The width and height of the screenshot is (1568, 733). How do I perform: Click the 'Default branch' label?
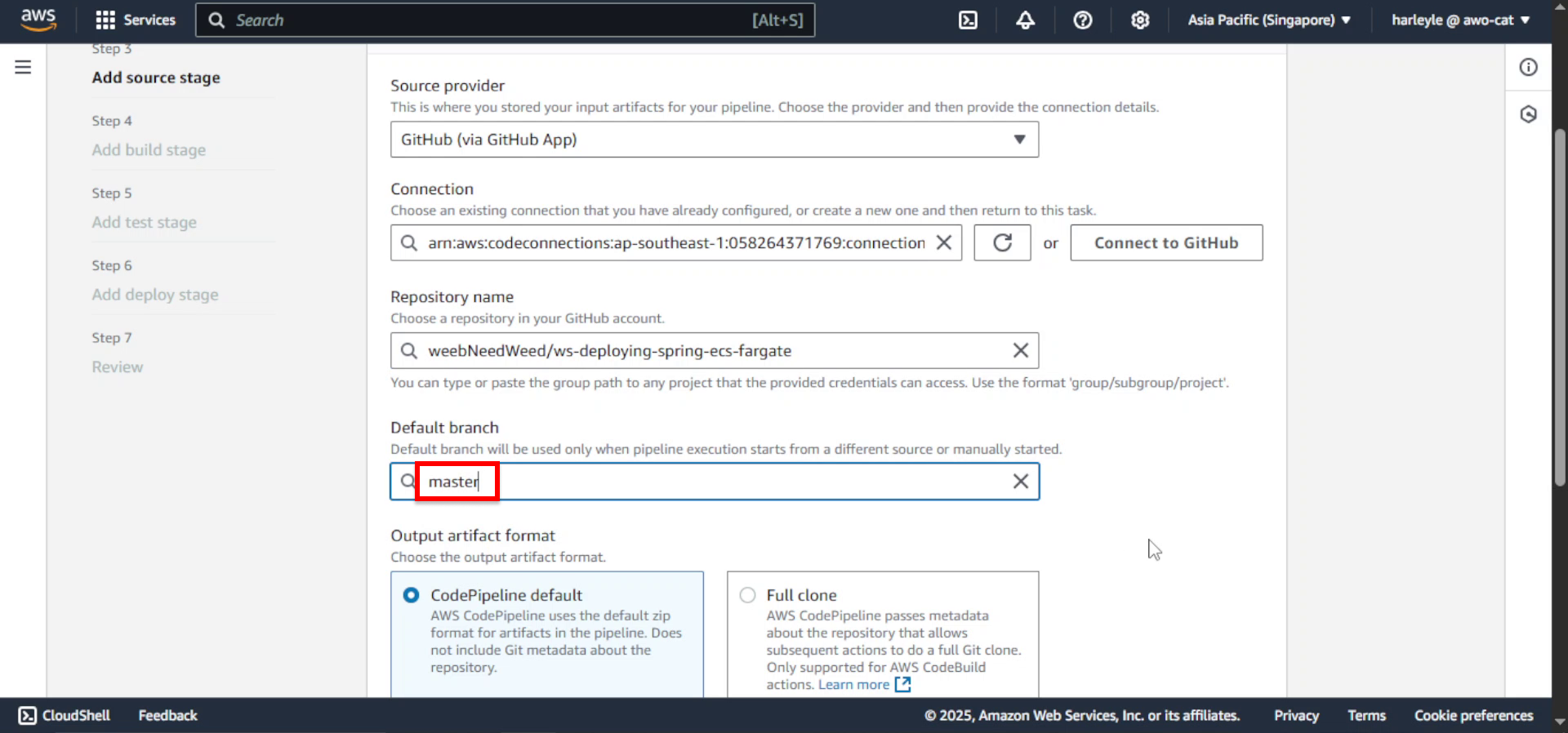pyautogui.click(x=444, y=428)
